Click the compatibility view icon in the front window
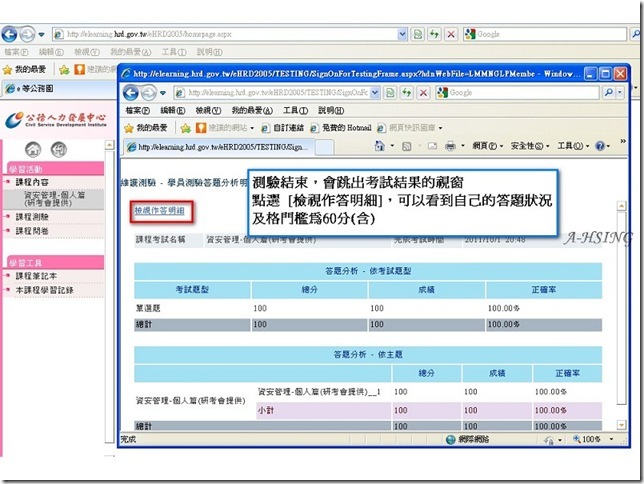Image resolution: width=644 pixels, height=484 pixels. tap(390, 93)
